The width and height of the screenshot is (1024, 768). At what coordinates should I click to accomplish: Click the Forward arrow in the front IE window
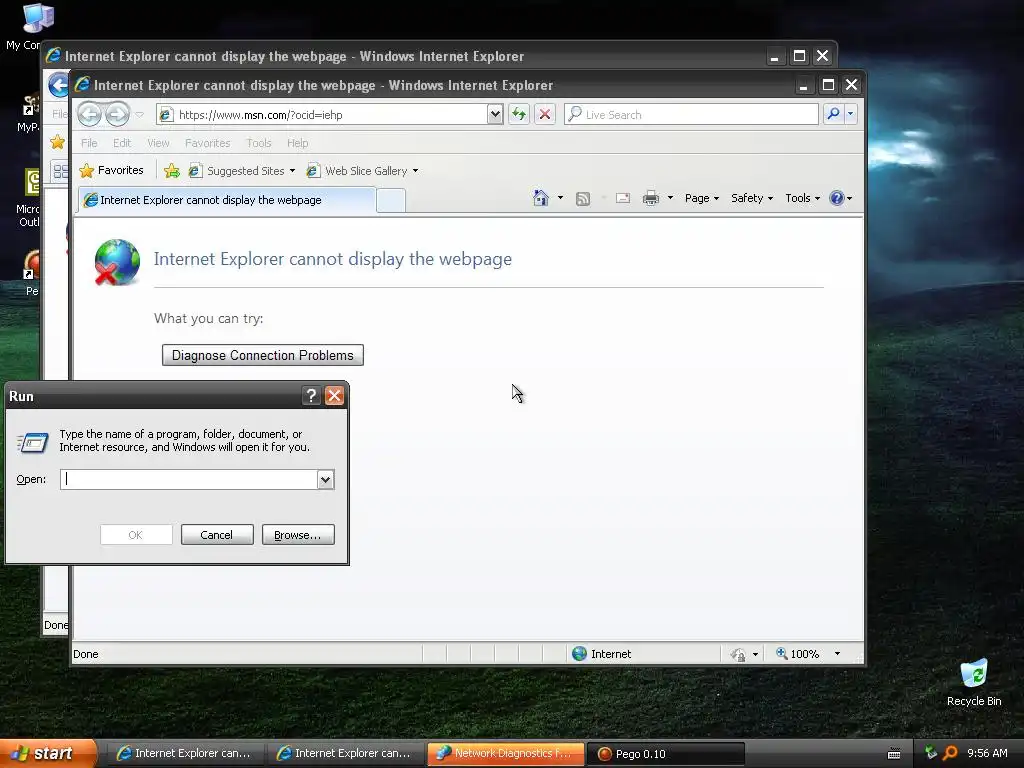point(118,114)
